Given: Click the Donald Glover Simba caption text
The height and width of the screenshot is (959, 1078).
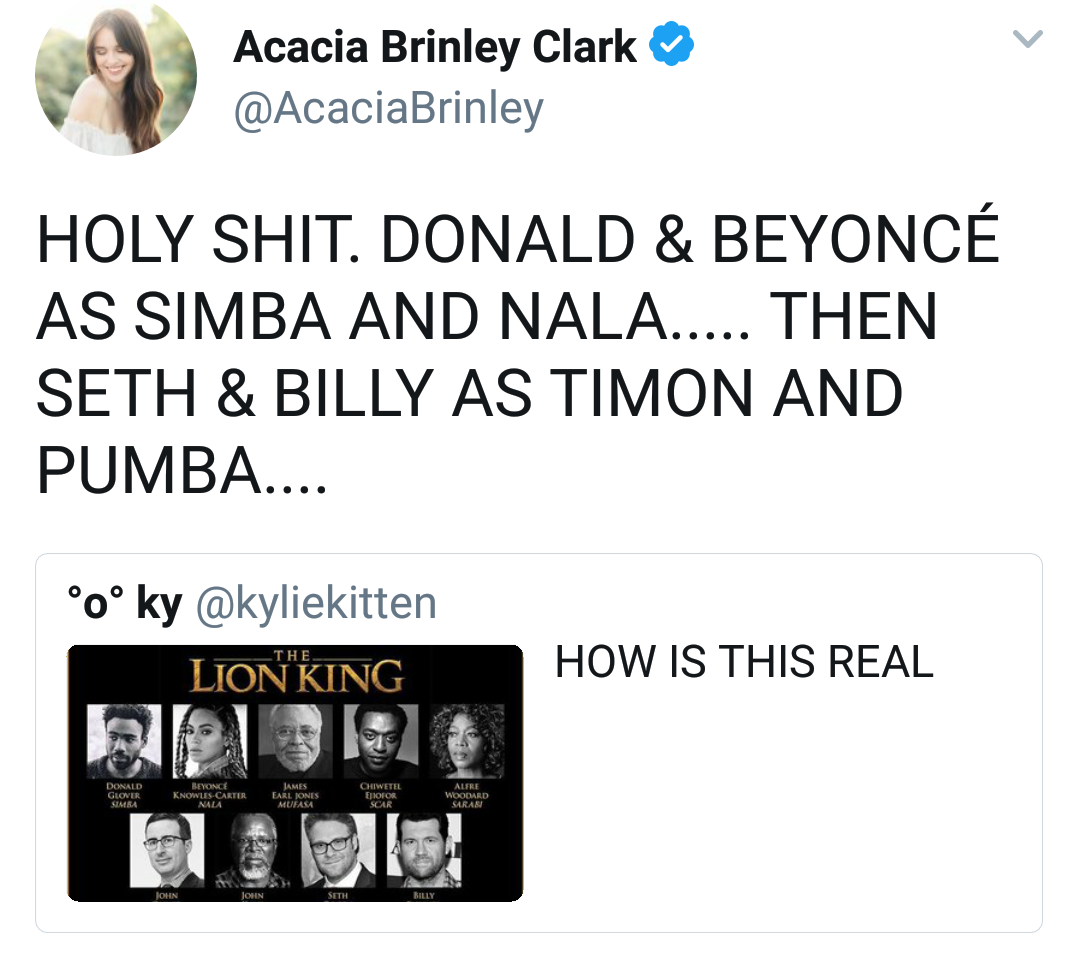Looking at the screenshot, I should (124, 795).
